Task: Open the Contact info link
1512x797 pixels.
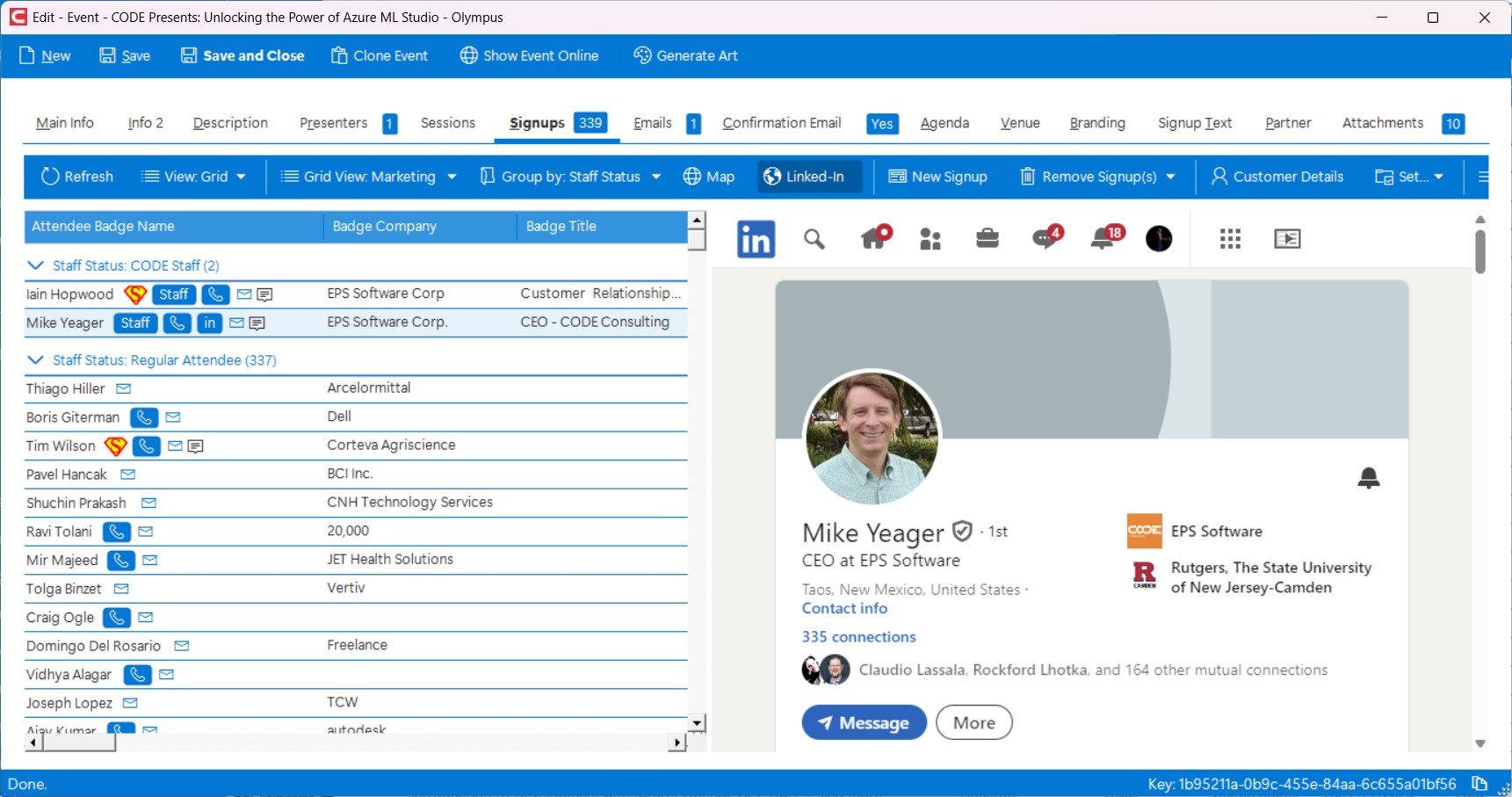Action: (844, 608)
